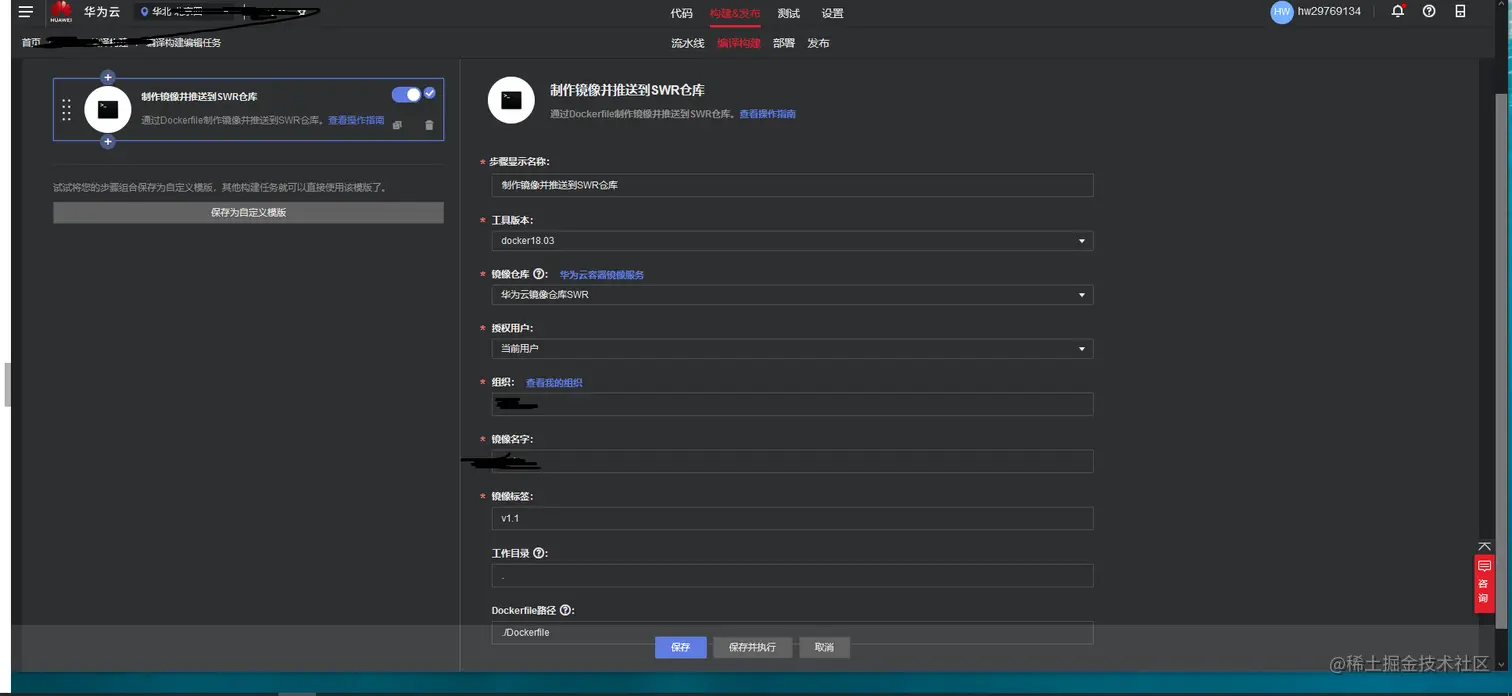Open the 授权用户 当前用户 dropdown
1512x696 pixels.
(x=792, y=348)
